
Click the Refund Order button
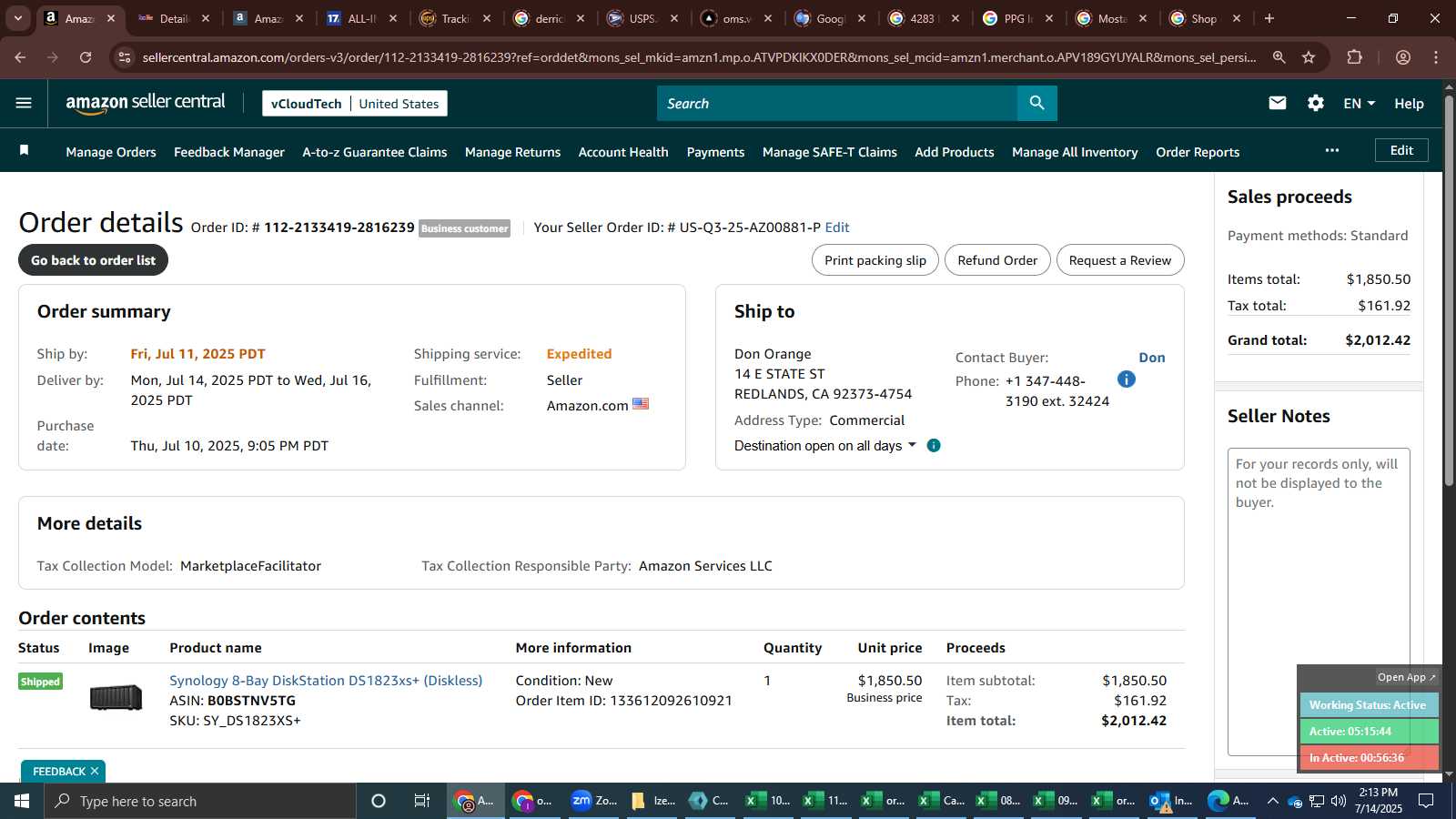point(997,260)
